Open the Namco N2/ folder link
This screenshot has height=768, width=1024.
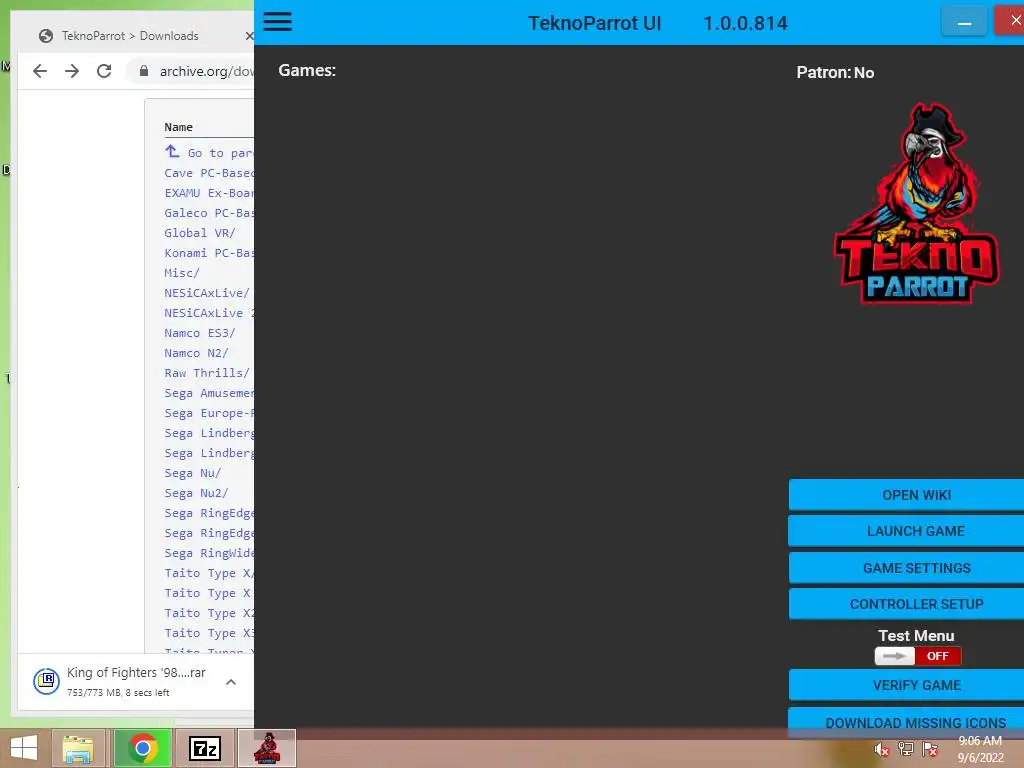196,353
